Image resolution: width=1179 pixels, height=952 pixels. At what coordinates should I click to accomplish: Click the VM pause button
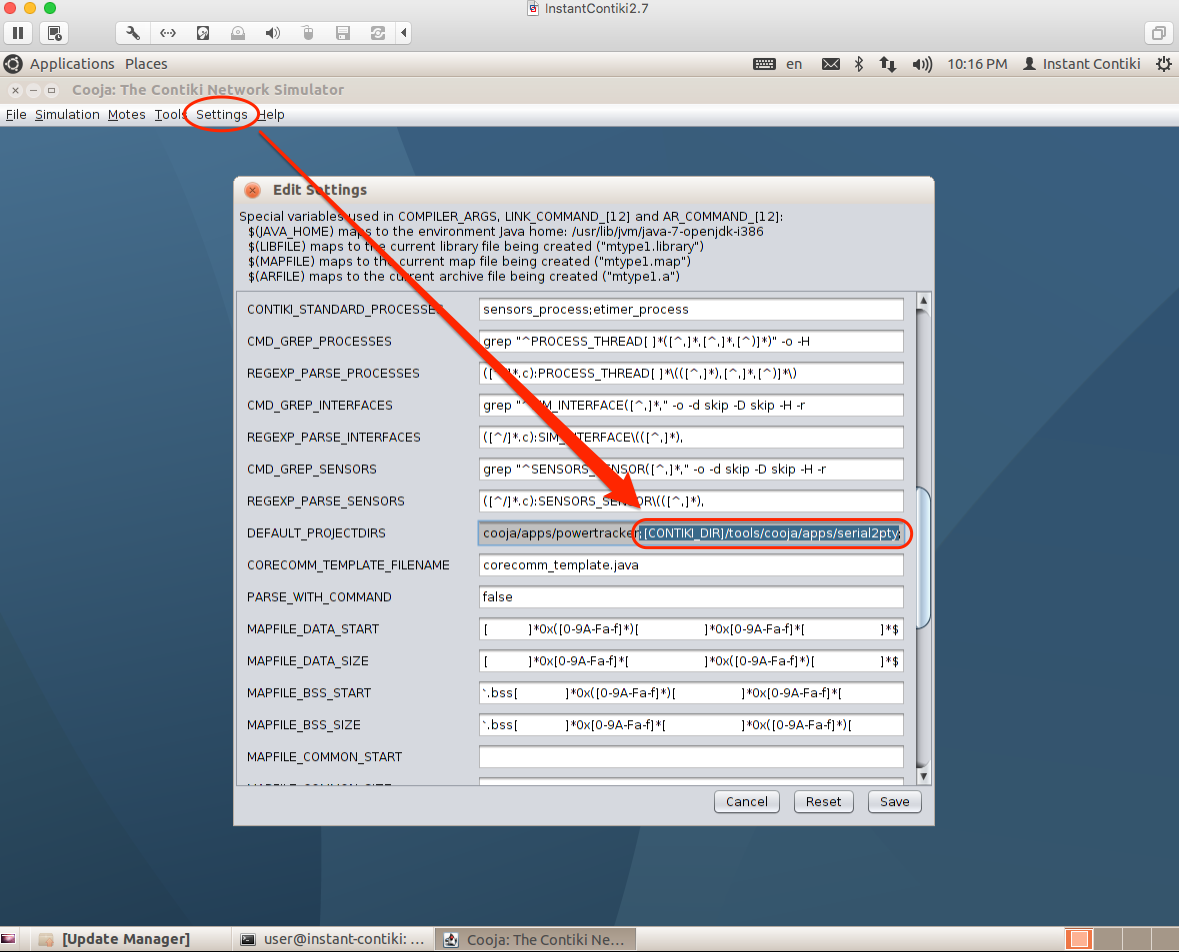click(19, 33)
